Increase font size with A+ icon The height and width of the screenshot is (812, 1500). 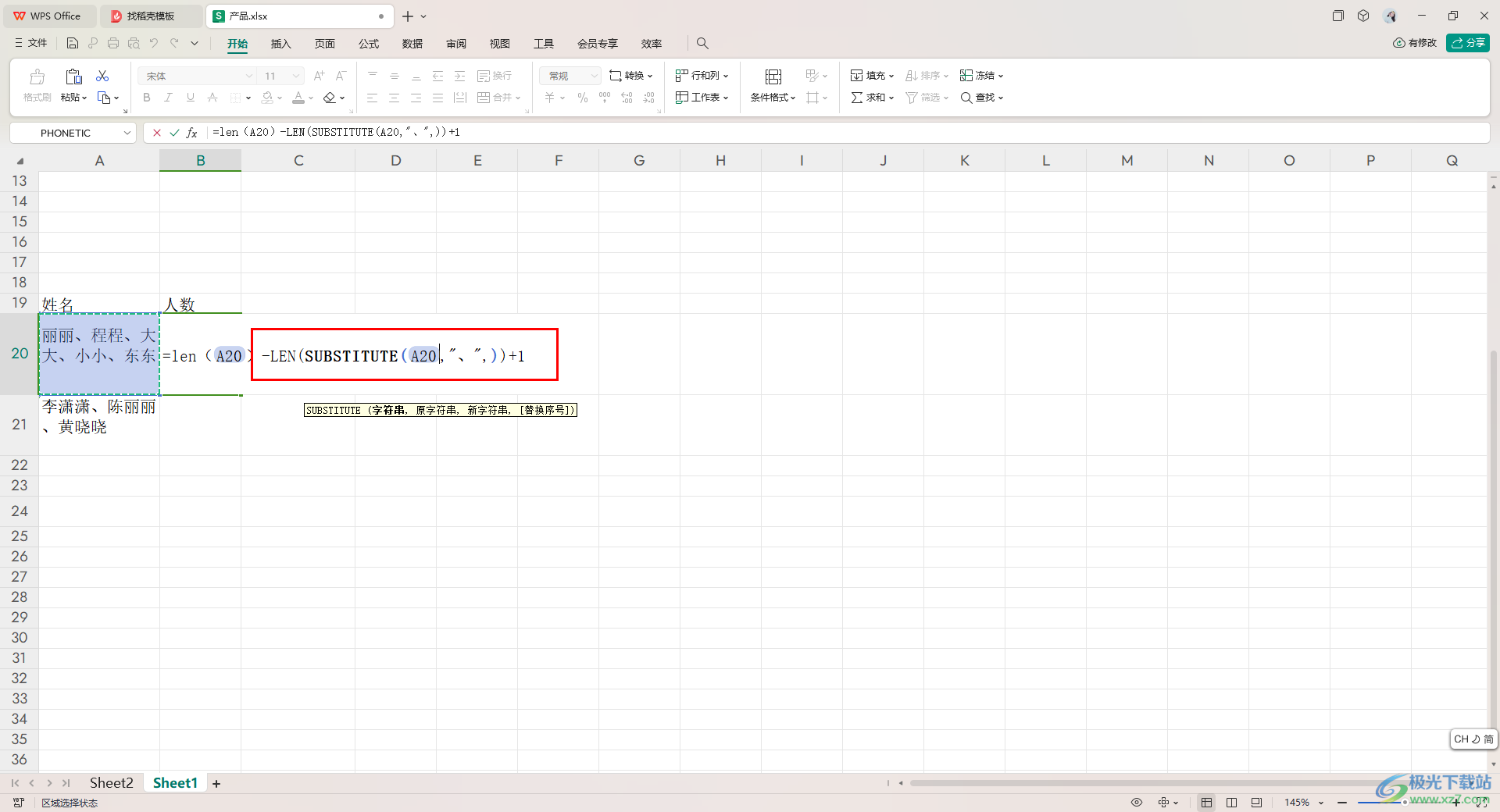click(x=319, y=76)
